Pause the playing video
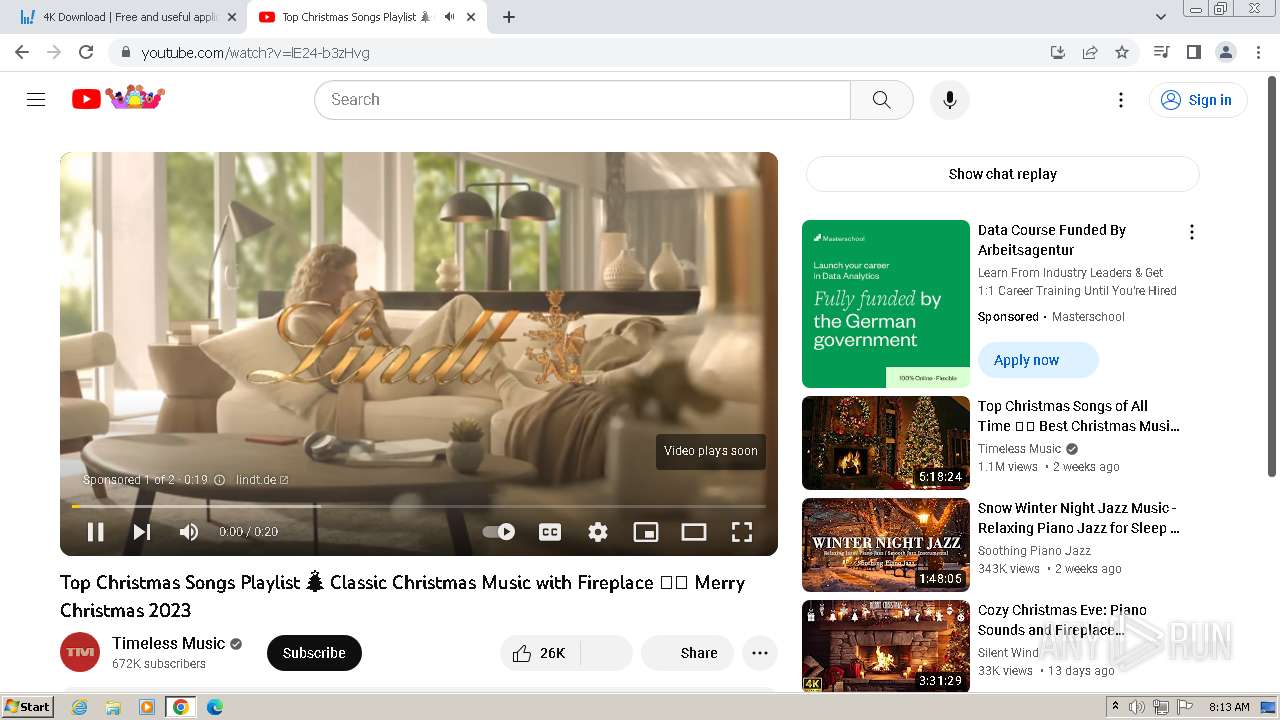Screen dimensions: 1280x720 pos(96,532)
